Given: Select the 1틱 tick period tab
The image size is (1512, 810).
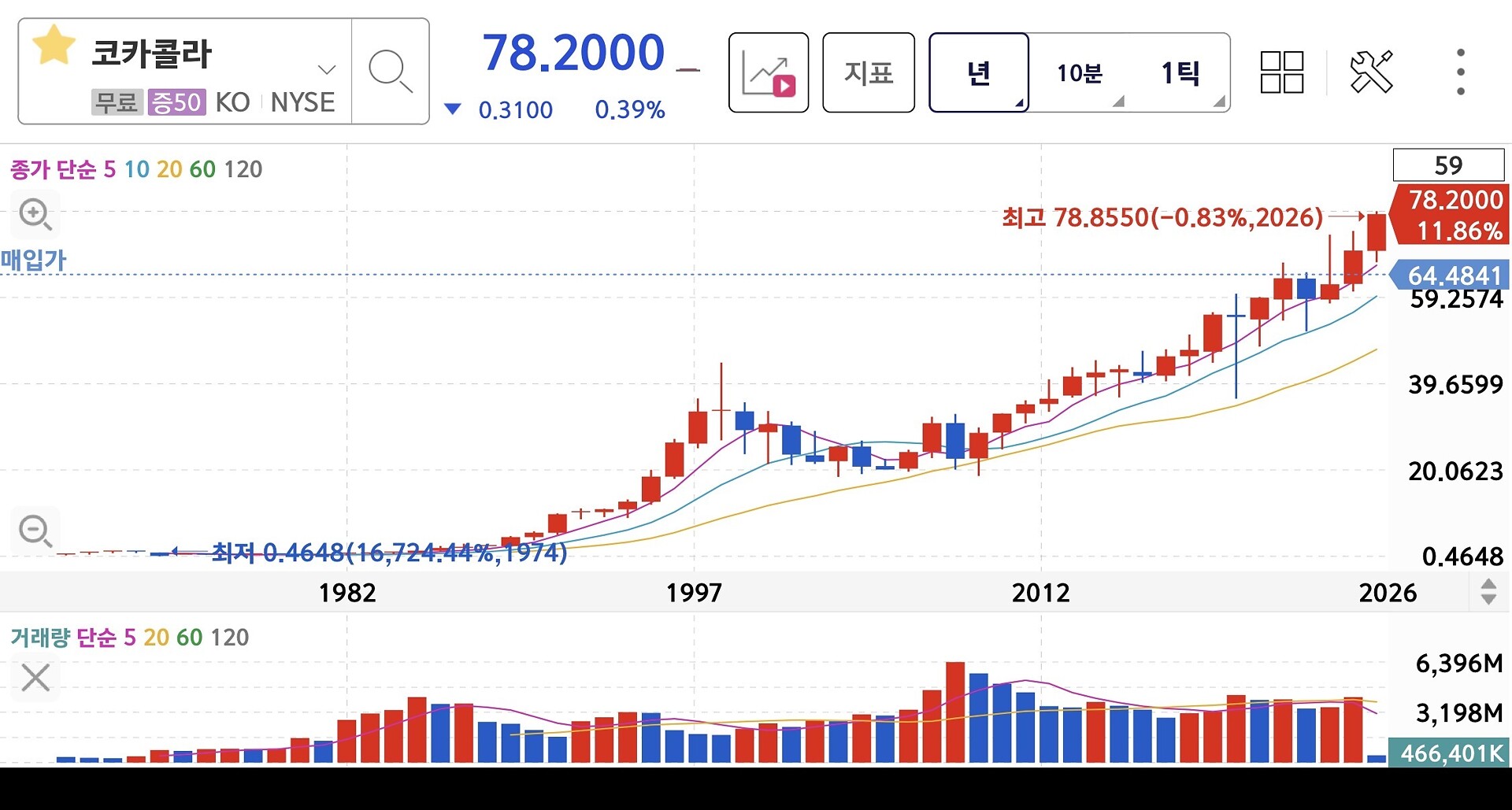Looking at the screenshot, I should (1180, 72).
